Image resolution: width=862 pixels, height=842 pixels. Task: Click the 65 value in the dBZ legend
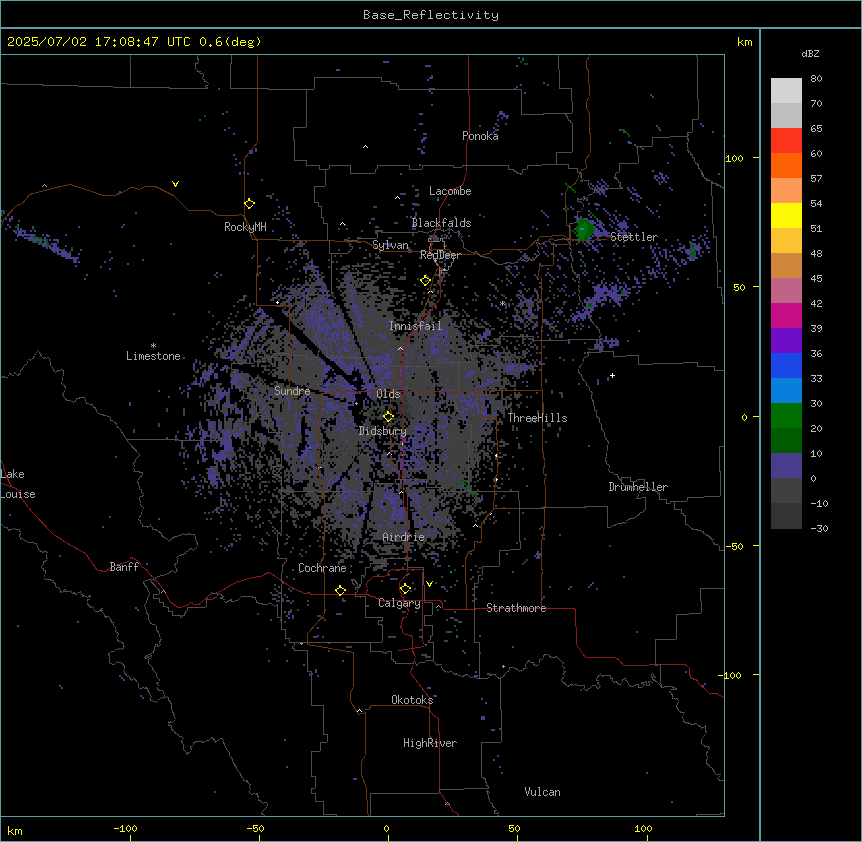[816, 129]
